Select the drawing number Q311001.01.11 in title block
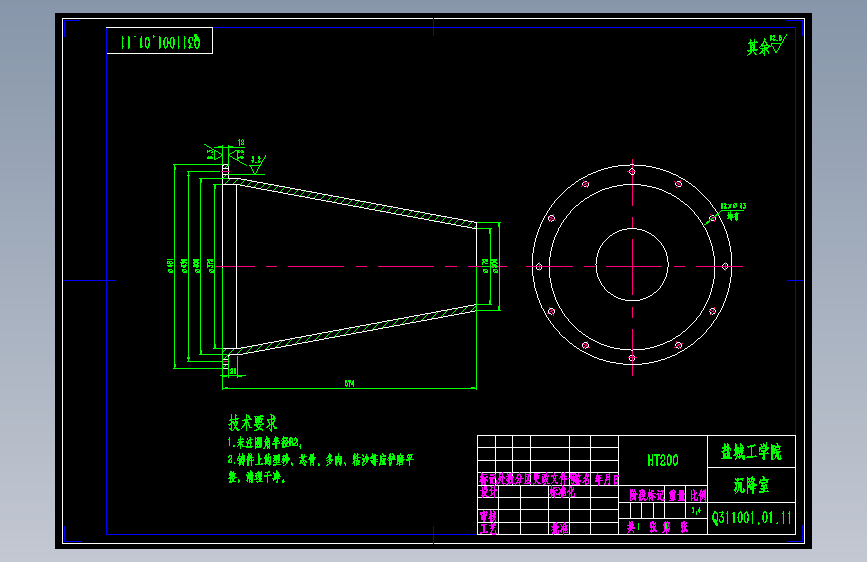867x562 pixels. click(x=751, y=518)
